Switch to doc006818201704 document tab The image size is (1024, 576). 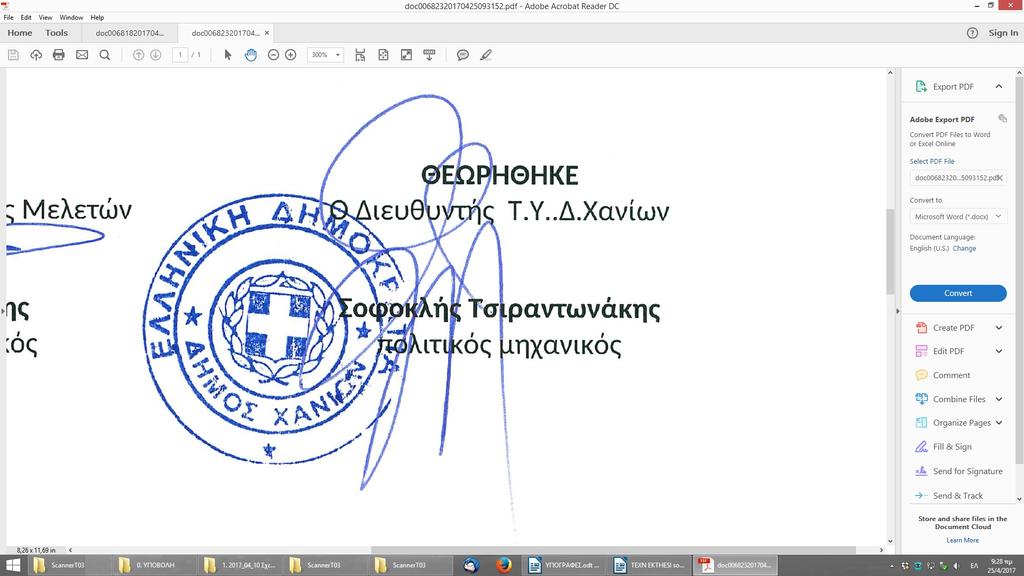tap(129, 33)
